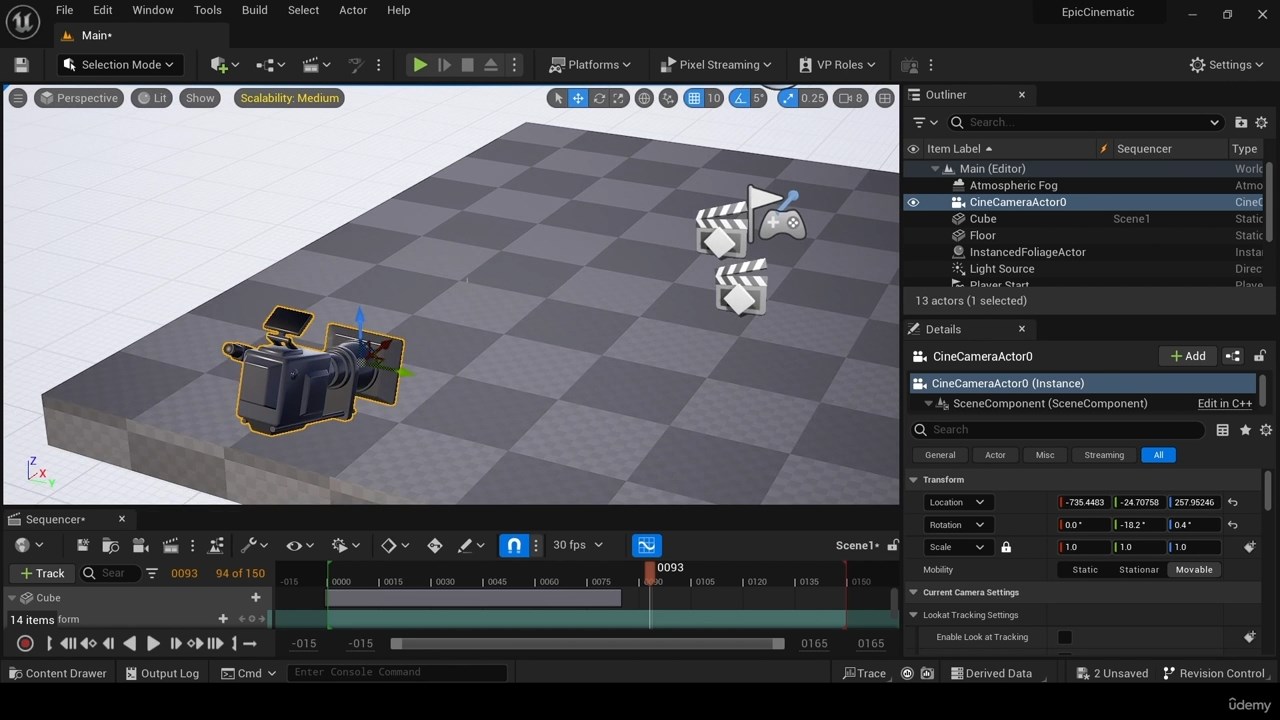Open Sequencer browse-to-asset folder icon
The height and width of the screenshot is (720, 1280).
111,545
